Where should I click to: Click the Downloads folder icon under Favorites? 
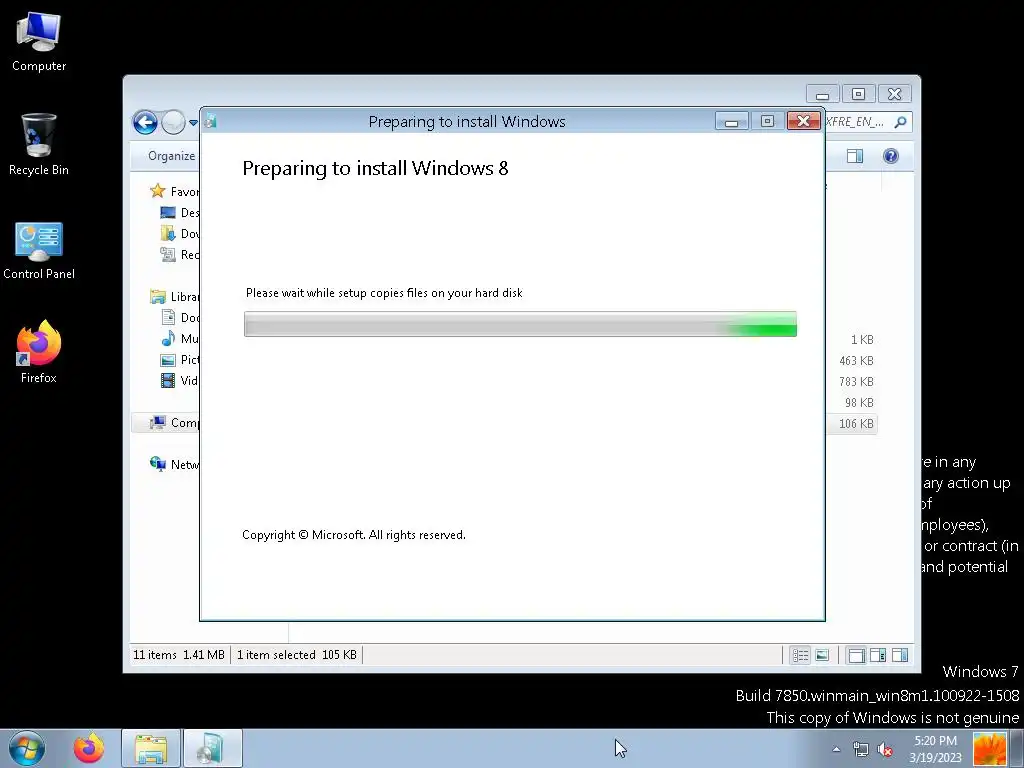(x=168, y=233)
